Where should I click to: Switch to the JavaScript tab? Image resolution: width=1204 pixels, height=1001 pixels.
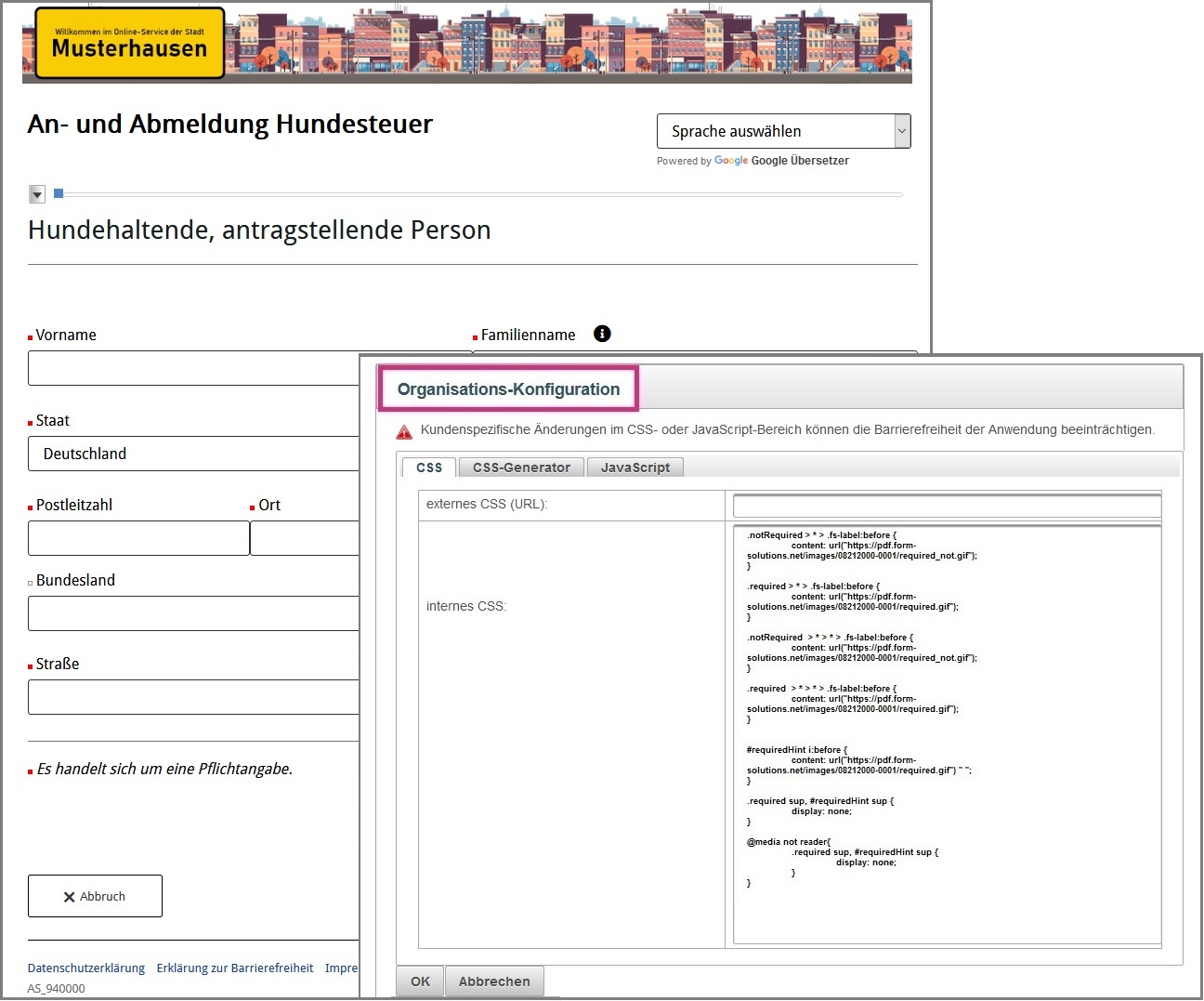pos(635,468)
